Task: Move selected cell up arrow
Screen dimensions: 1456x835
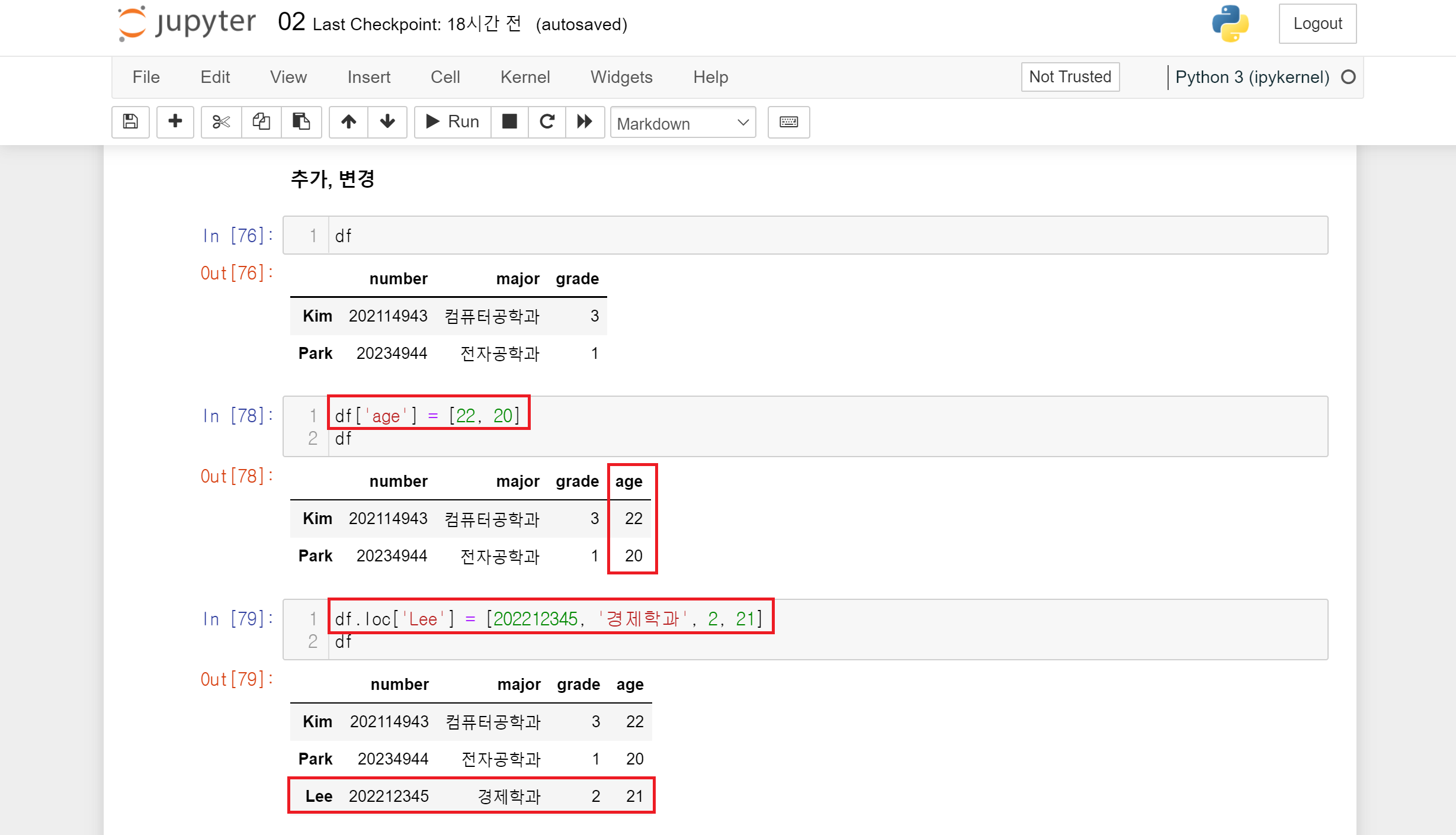Action: coord(348,122)
